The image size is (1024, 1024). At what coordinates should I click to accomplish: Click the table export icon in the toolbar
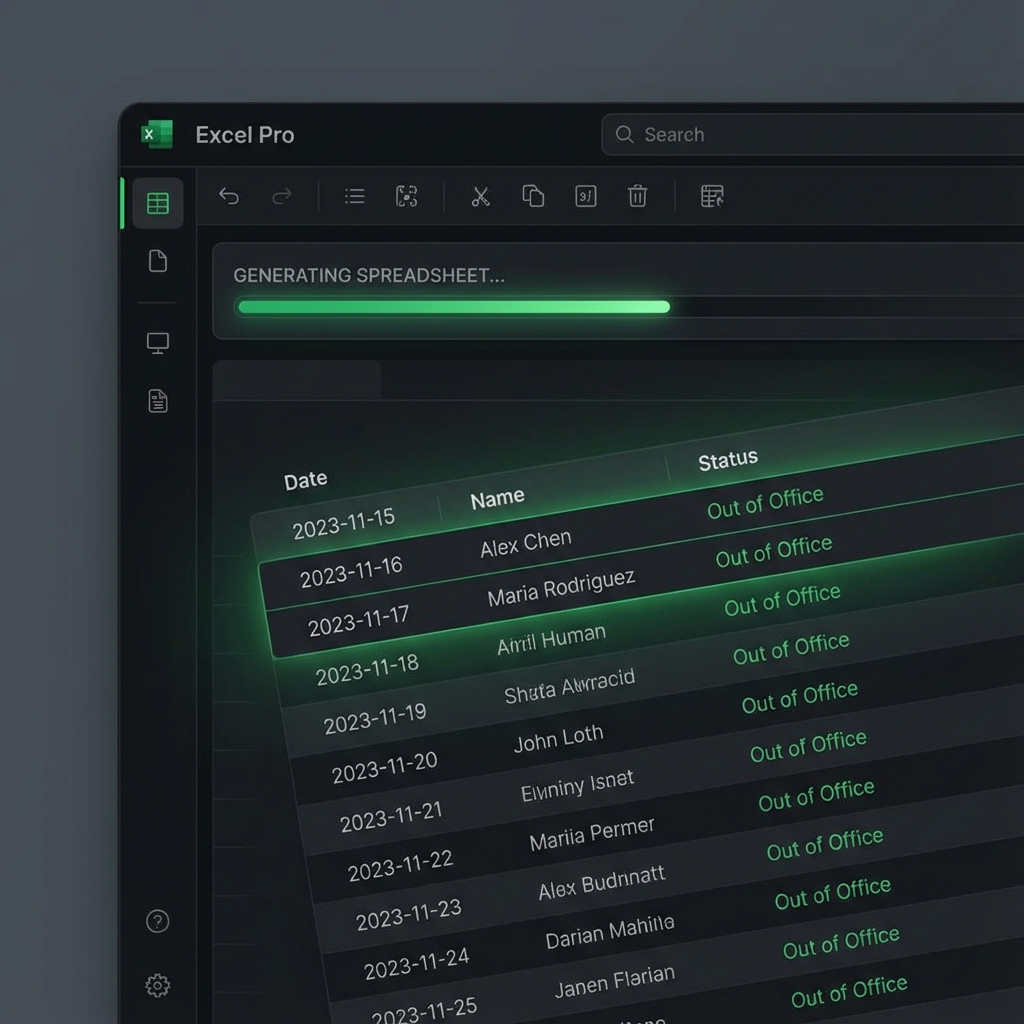tap(711, 196)
